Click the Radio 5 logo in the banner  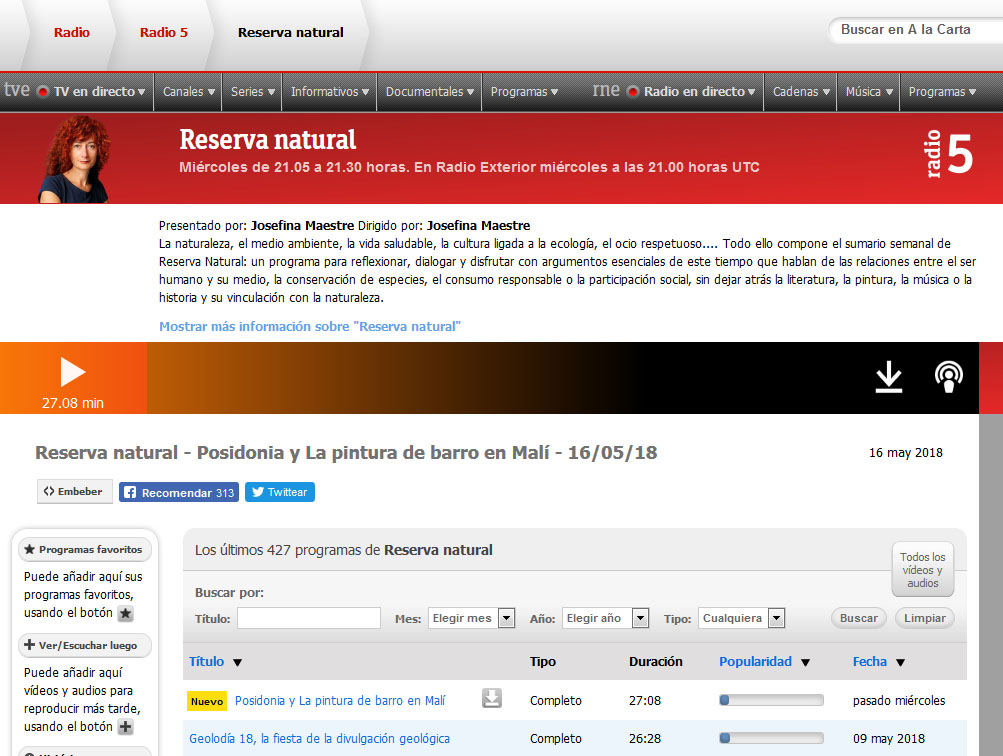[949, 154]
